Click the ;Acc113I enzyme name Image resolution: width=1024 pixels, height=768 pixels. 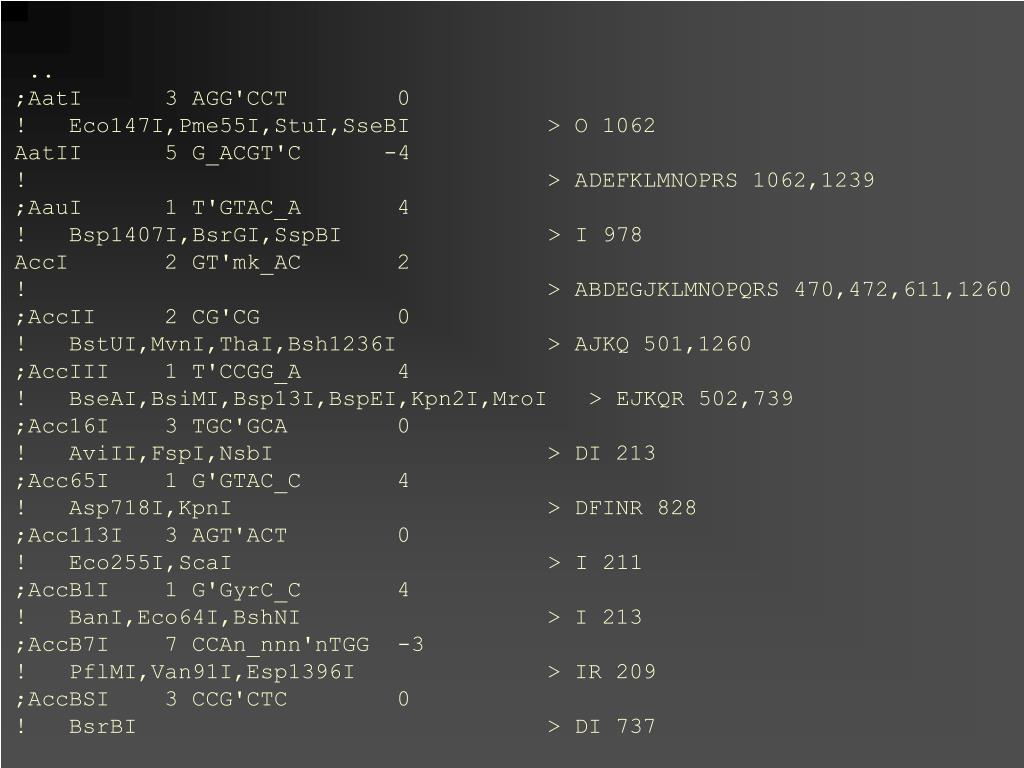pyautogui.click(x=69, y=536)
